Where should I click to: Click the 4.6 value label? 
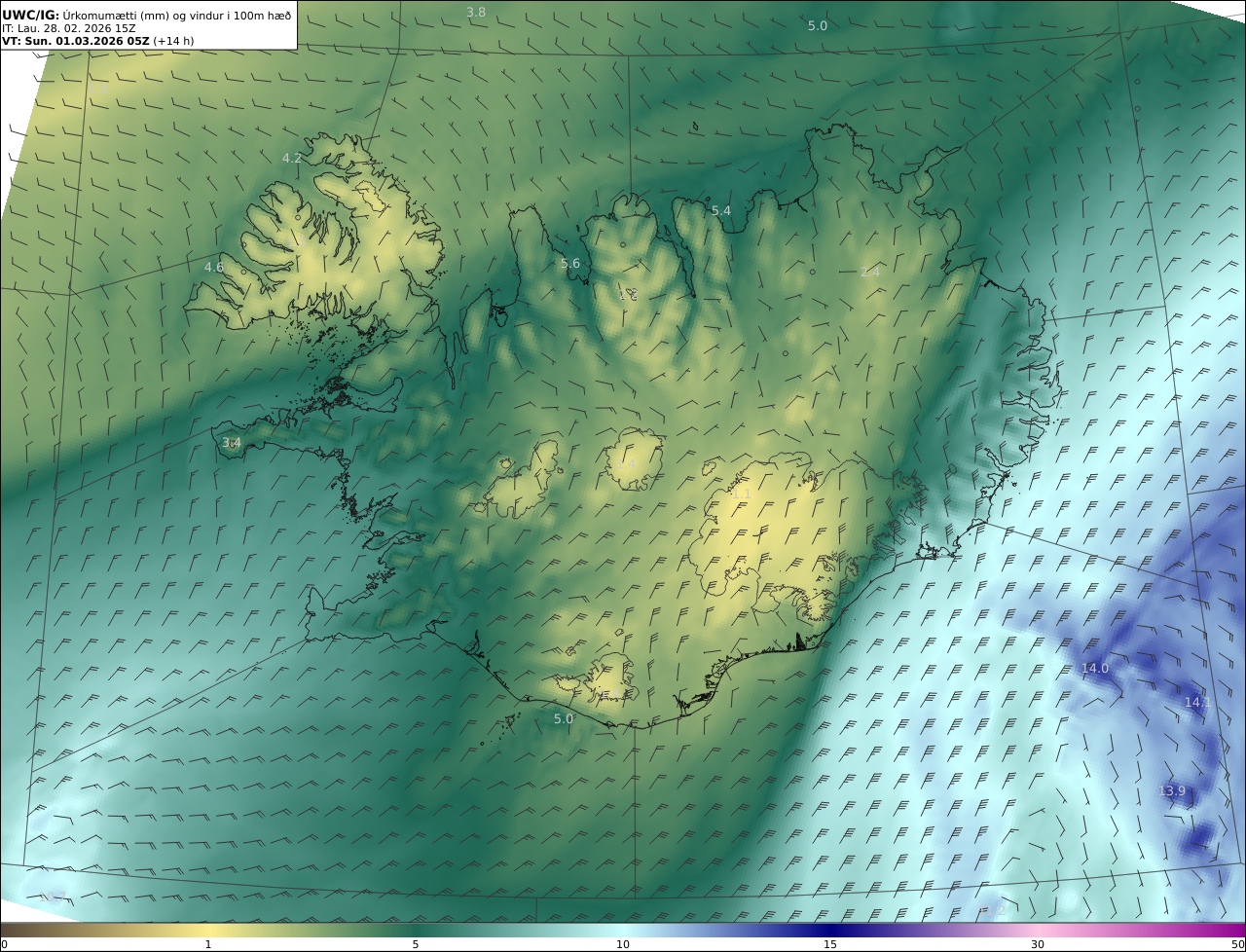point(214,267)
